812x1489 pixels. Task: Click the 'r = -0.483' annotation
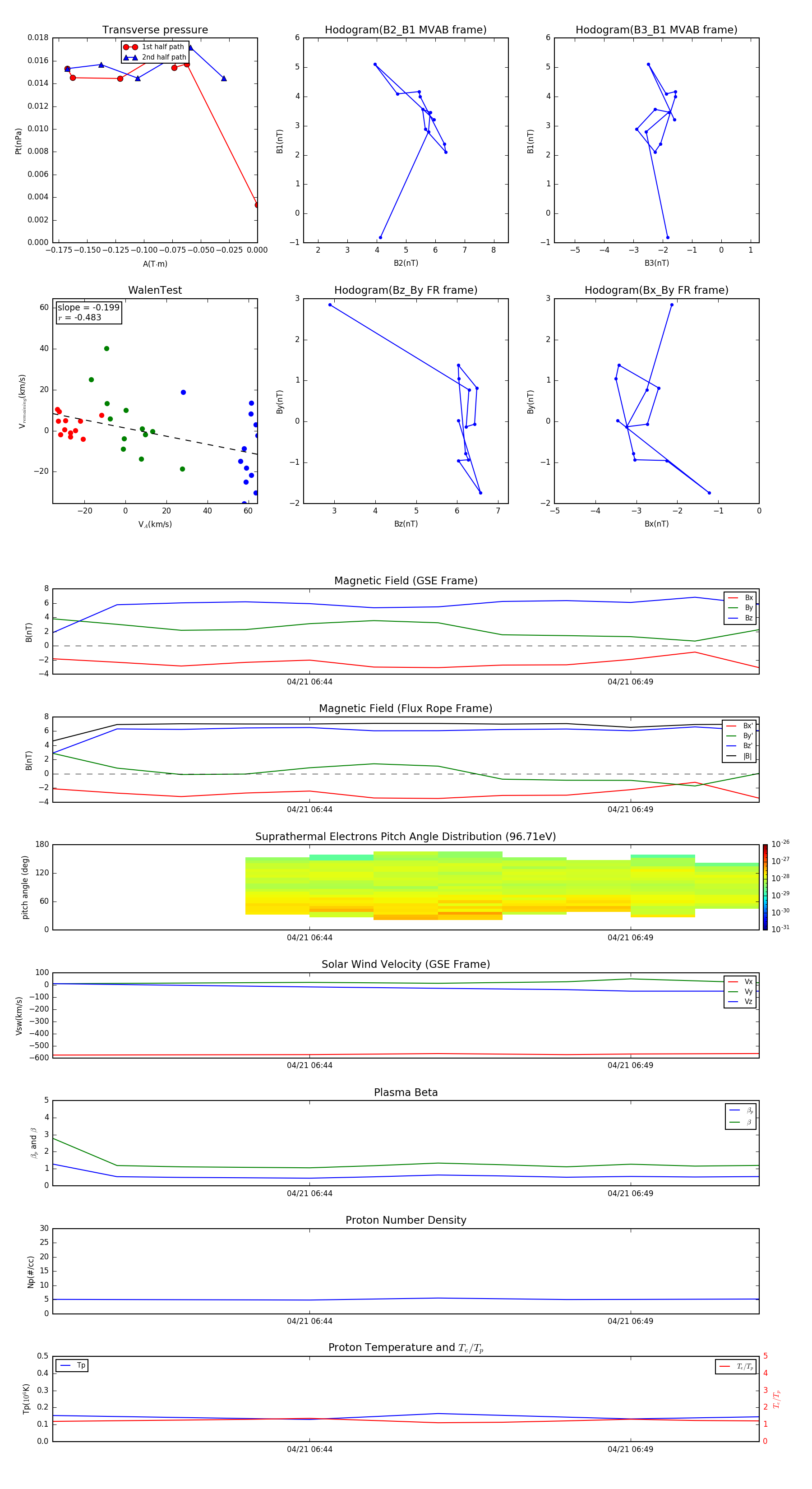(80, 317)
